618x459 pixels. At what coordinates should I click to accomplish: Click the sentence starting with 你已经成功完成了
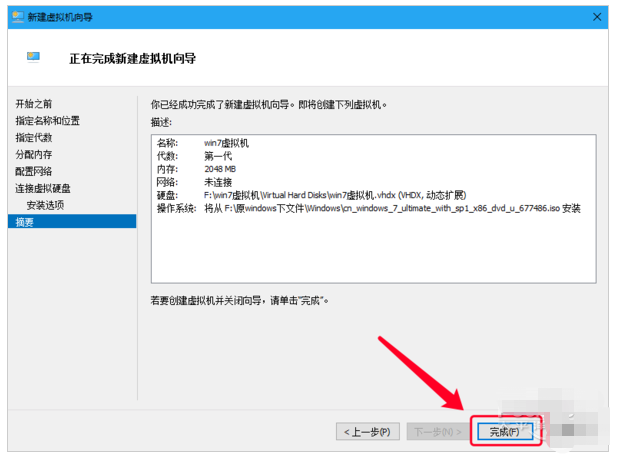coord(269,104)
